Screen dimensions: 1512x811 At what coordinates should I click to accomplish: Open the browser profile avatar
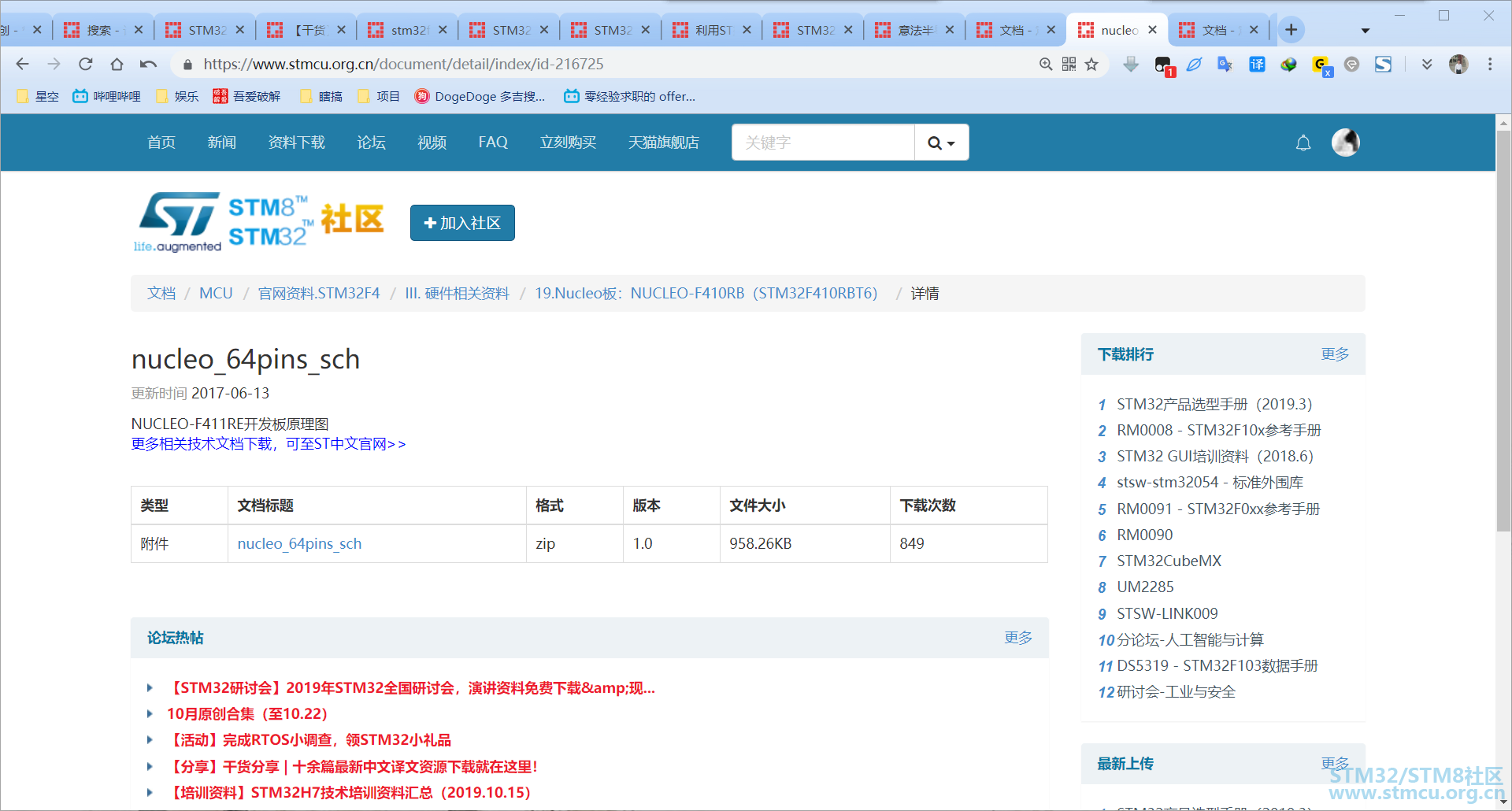click(1458, 64)
